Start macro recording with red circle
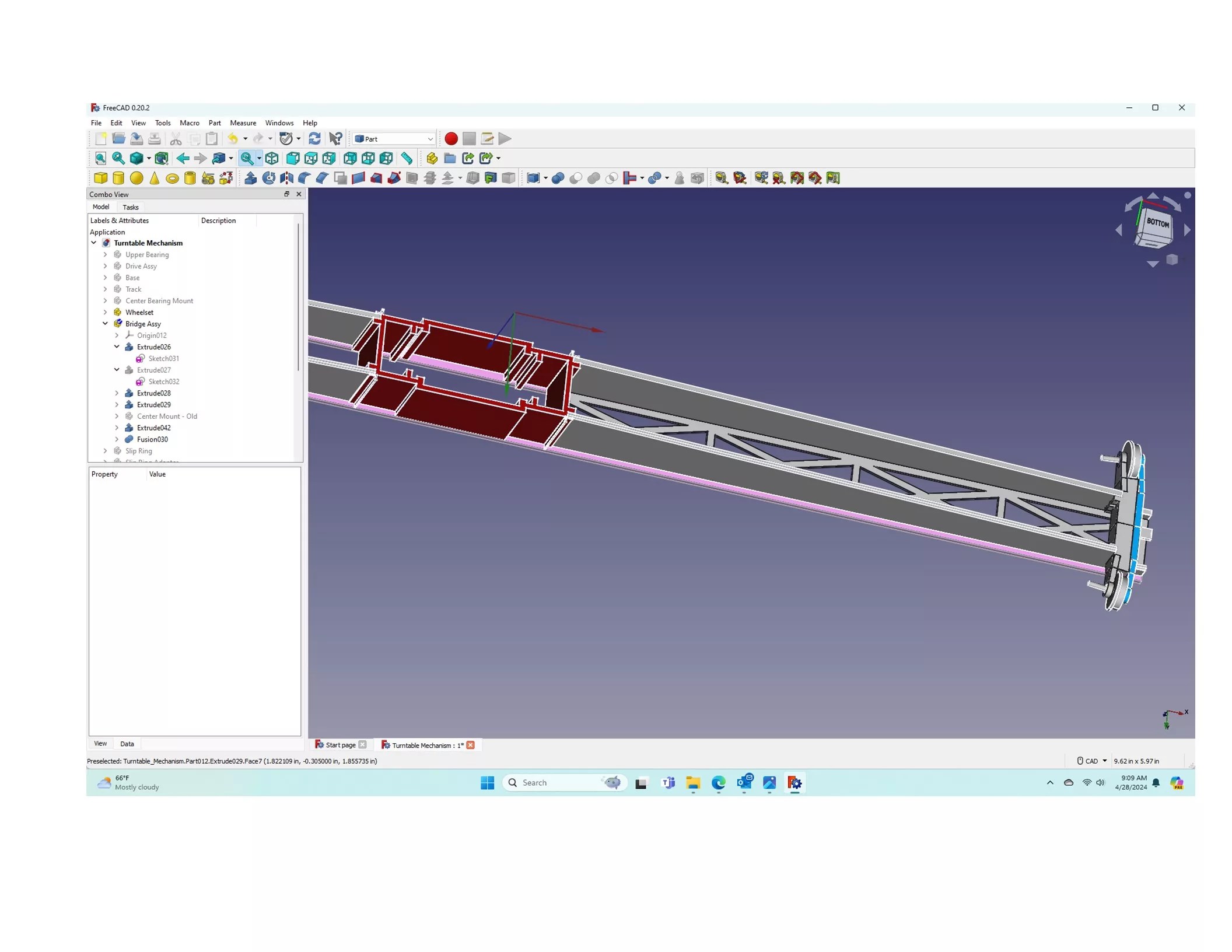Image resolution: width=1232 pixels, height=952 pixels. point(451,139)
